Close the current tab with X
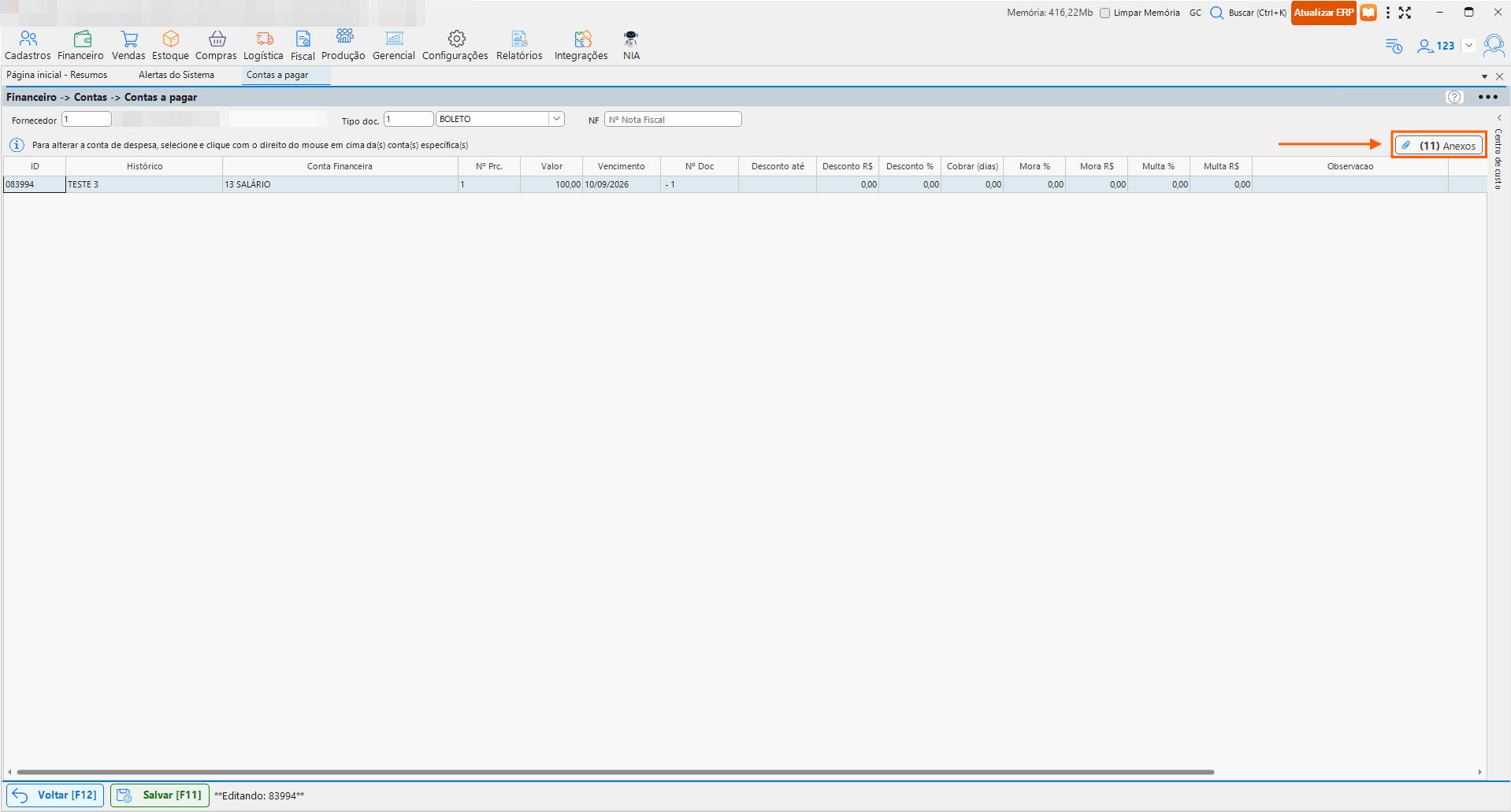This screenshot has width=1511, height=812. click(1499, 76)
